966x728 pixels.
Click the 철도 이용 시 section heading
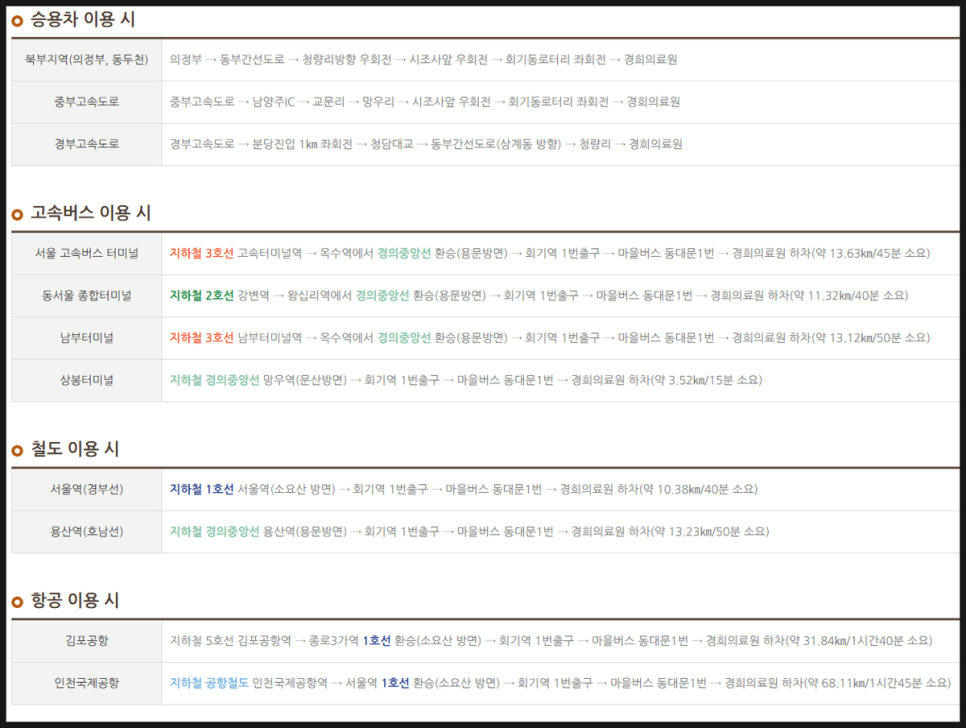click(75, 449)
